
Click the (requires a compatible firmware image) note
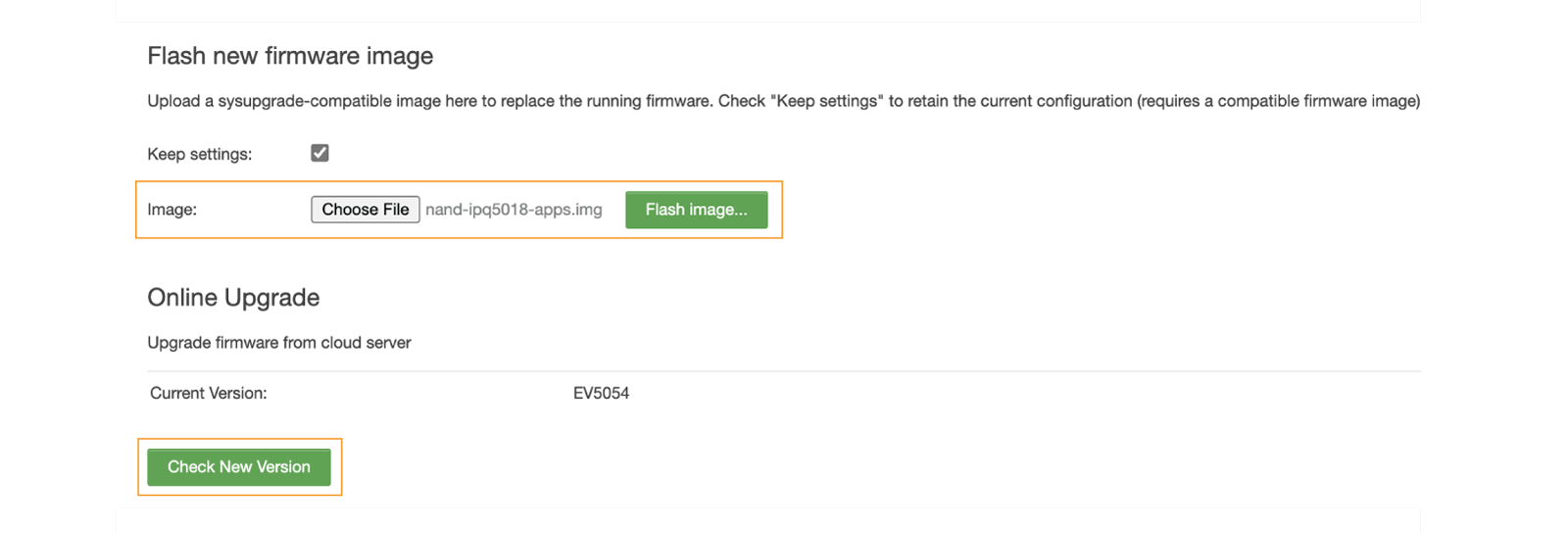point(1278,101)
